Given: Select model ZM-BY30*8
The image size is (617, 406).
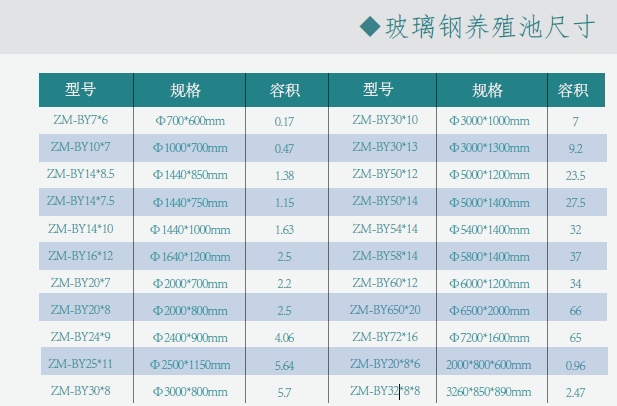Looking at the screenshot, I should click(80, 391).
